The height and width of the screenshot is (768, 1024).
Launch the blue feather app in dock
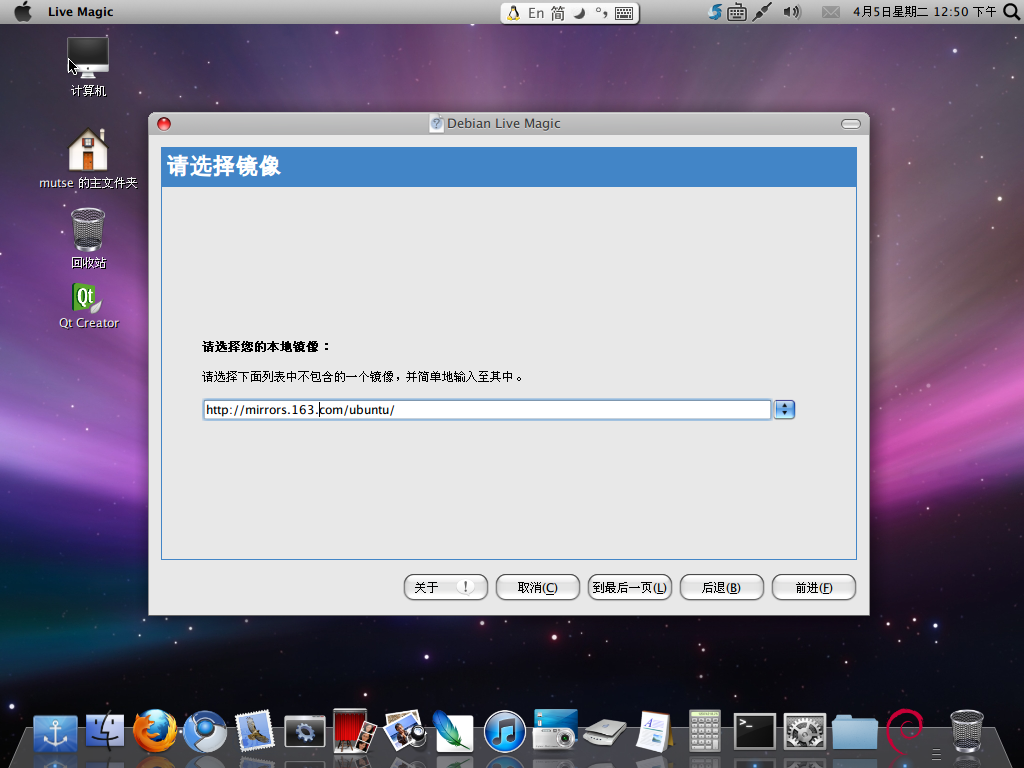(x=453, y=730)
